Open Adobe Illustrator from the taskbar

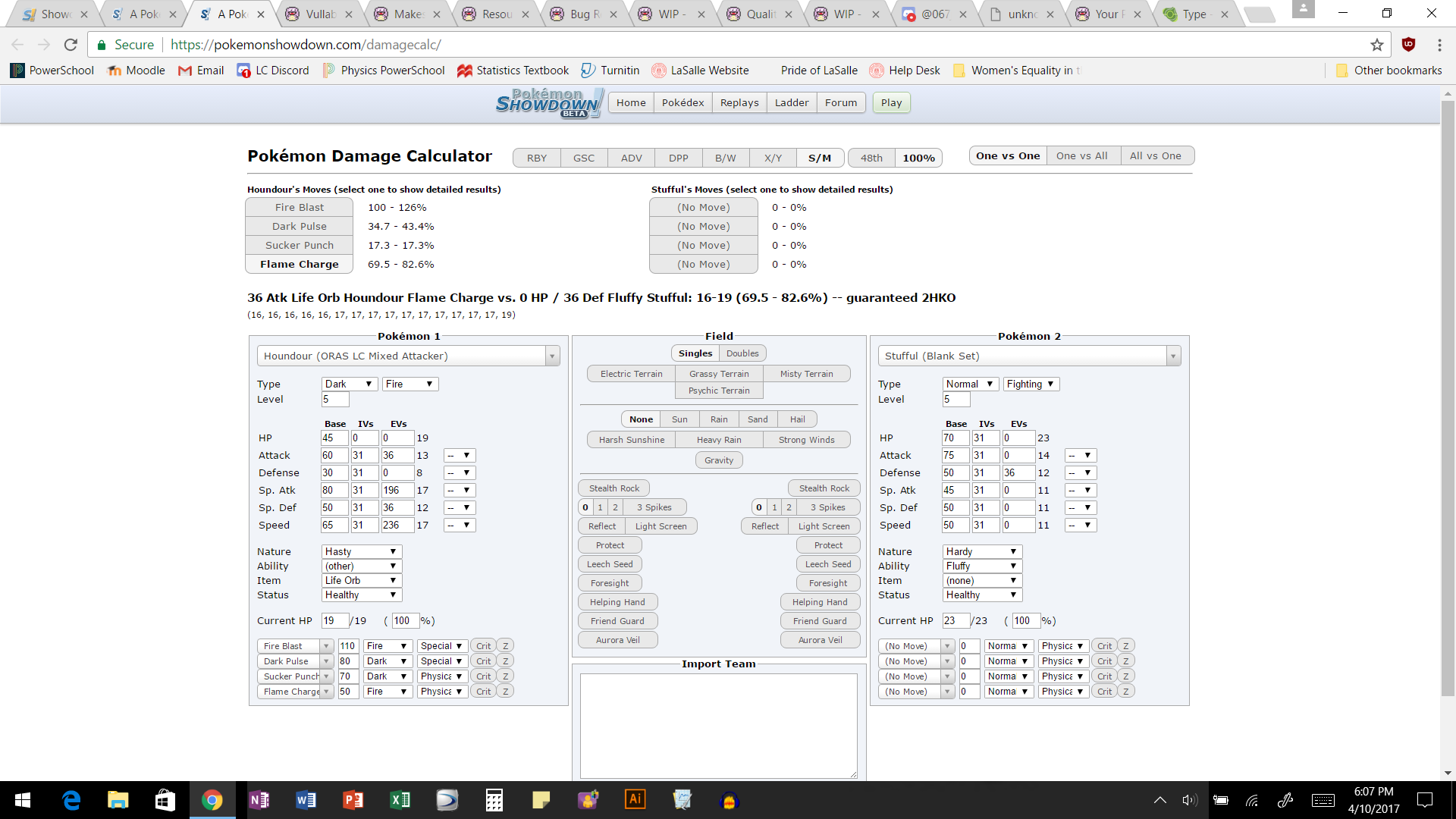tap(635, 800)
